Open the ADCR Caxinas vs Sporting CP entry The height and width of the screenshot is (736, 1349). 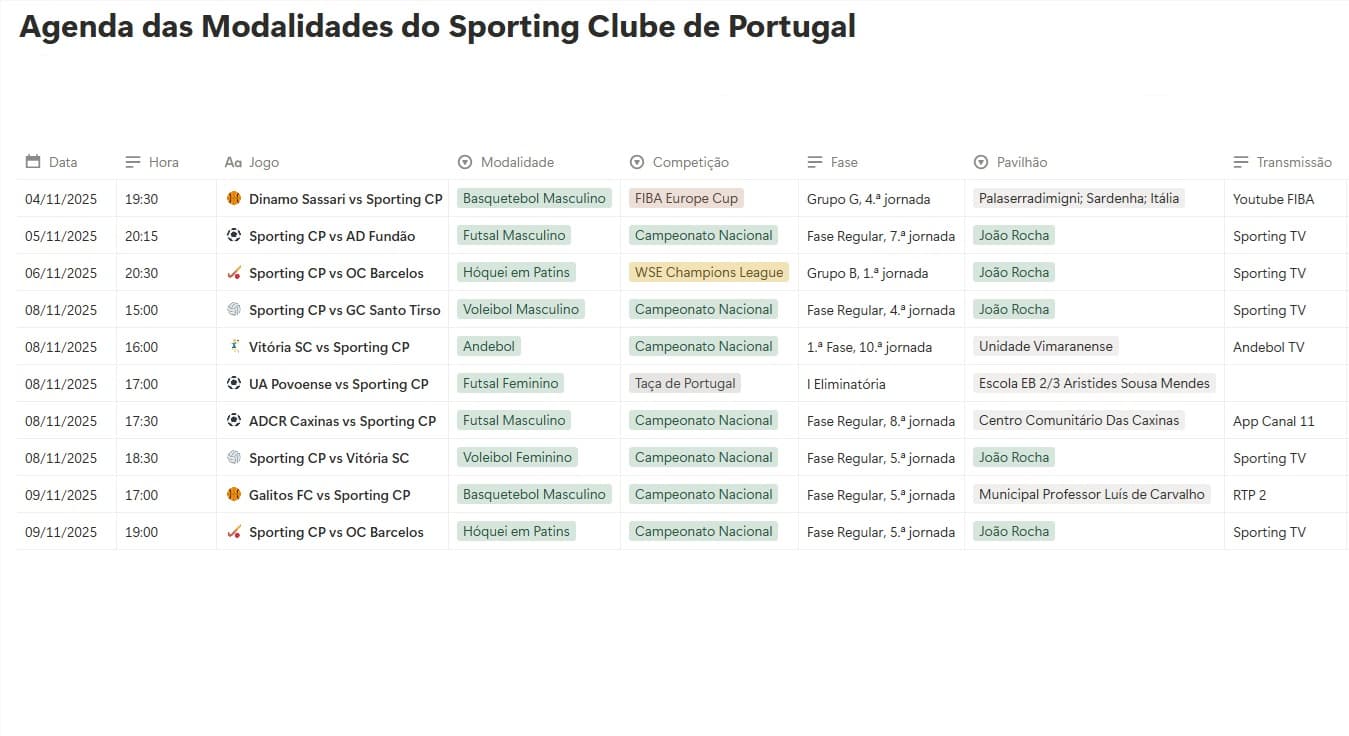point(342,421)
